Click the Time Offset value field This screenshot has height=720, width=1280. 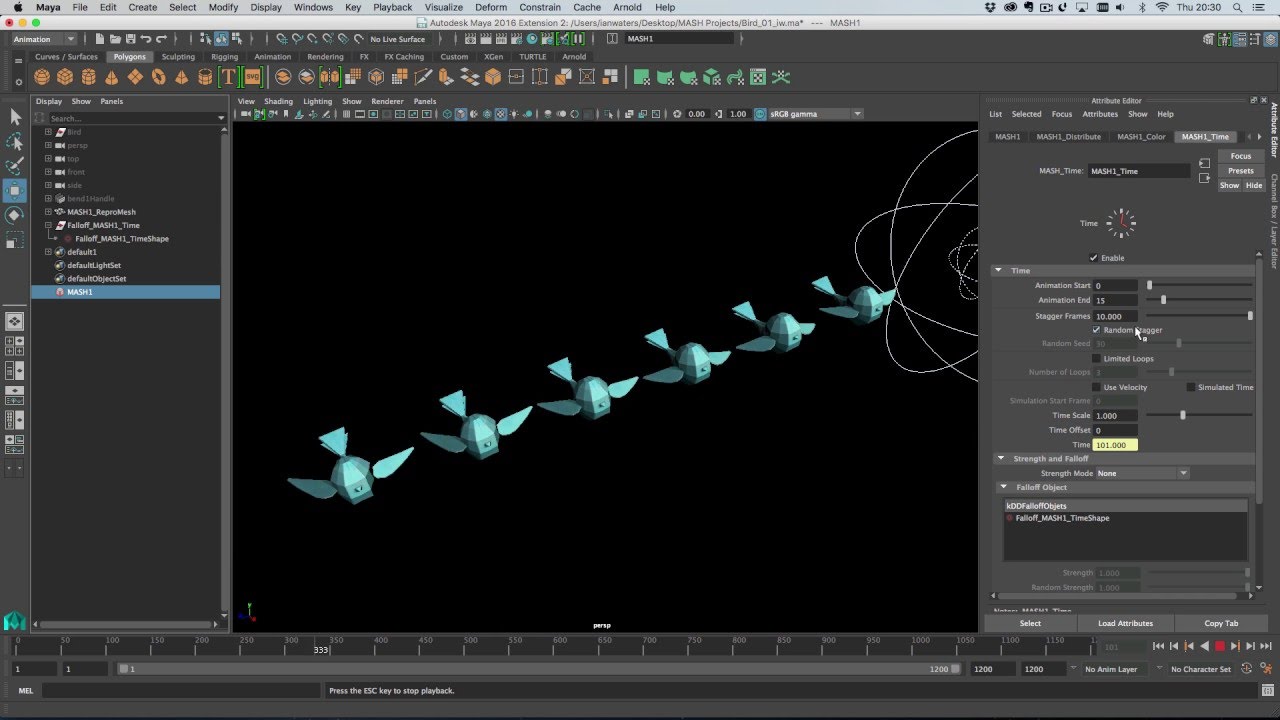point(1115,430)
